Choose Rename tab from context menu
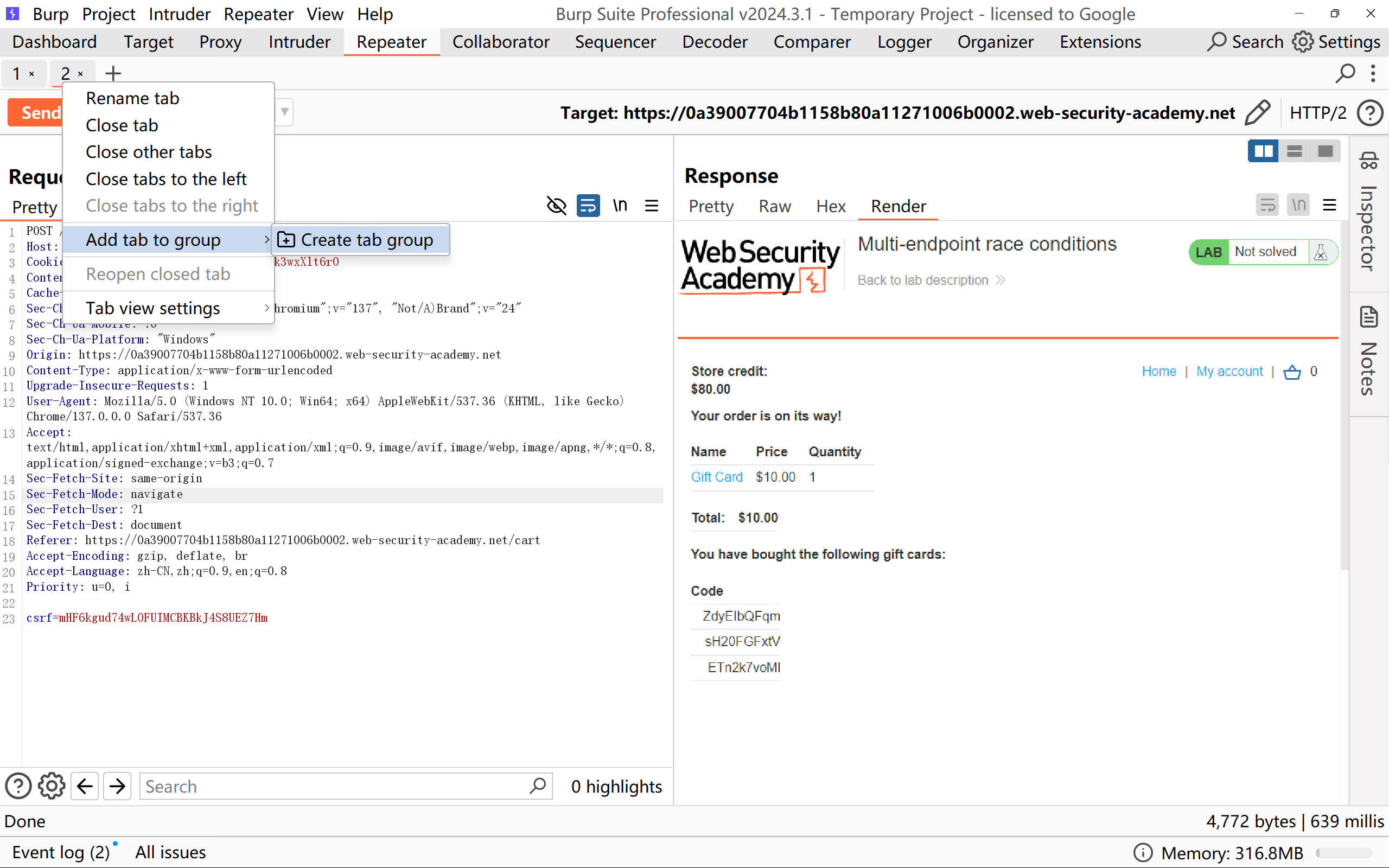The image size is (1389, 868). [132, 98]
